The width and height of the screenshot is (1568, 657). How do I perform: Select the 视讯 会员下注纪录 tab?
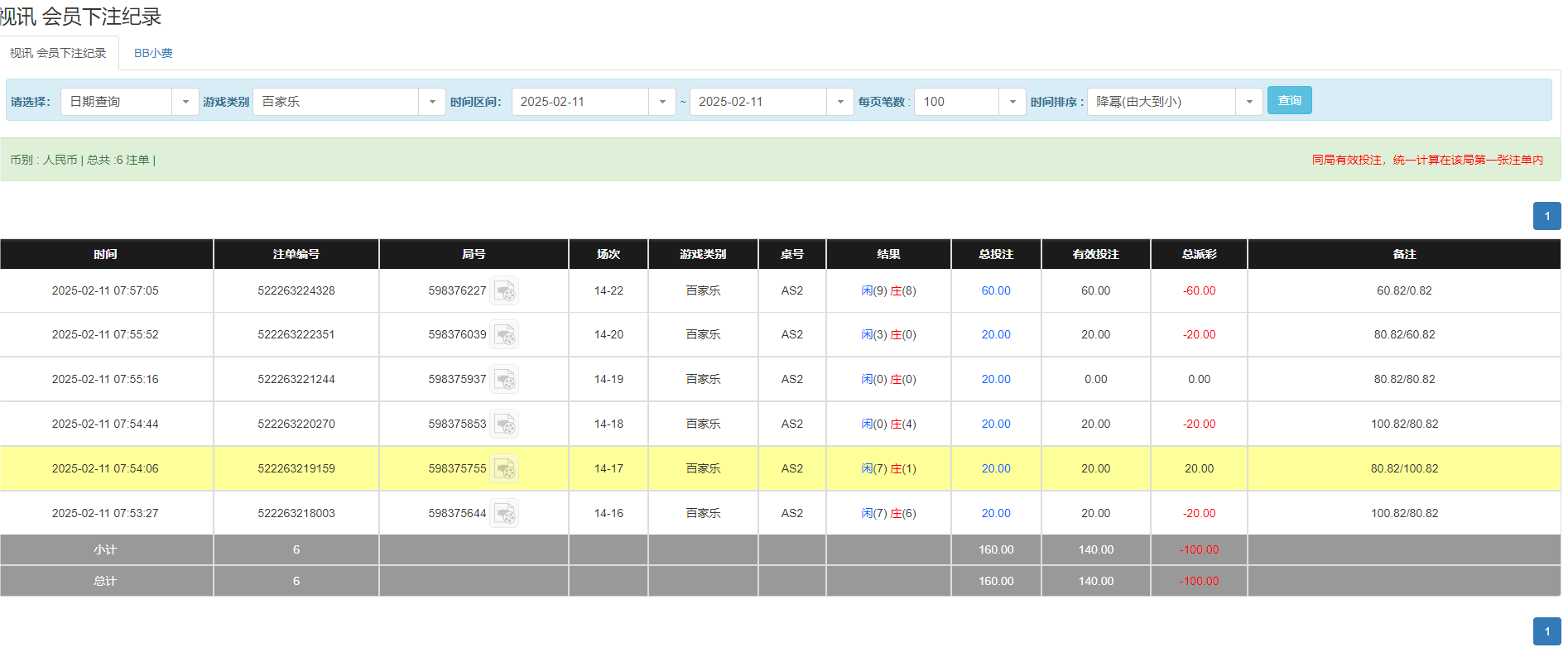coord(58,53)
